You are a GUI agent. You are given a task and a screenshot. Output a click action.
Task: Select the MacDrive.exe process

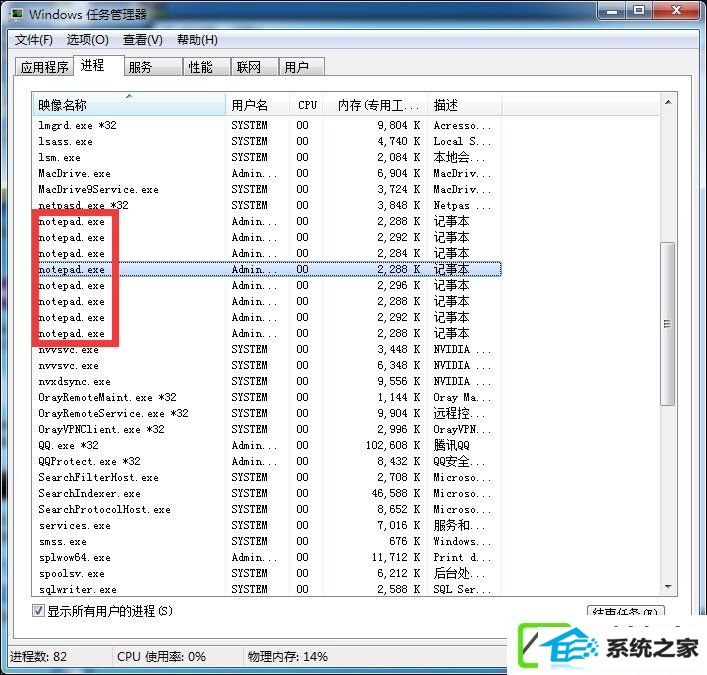coord(267,174)
